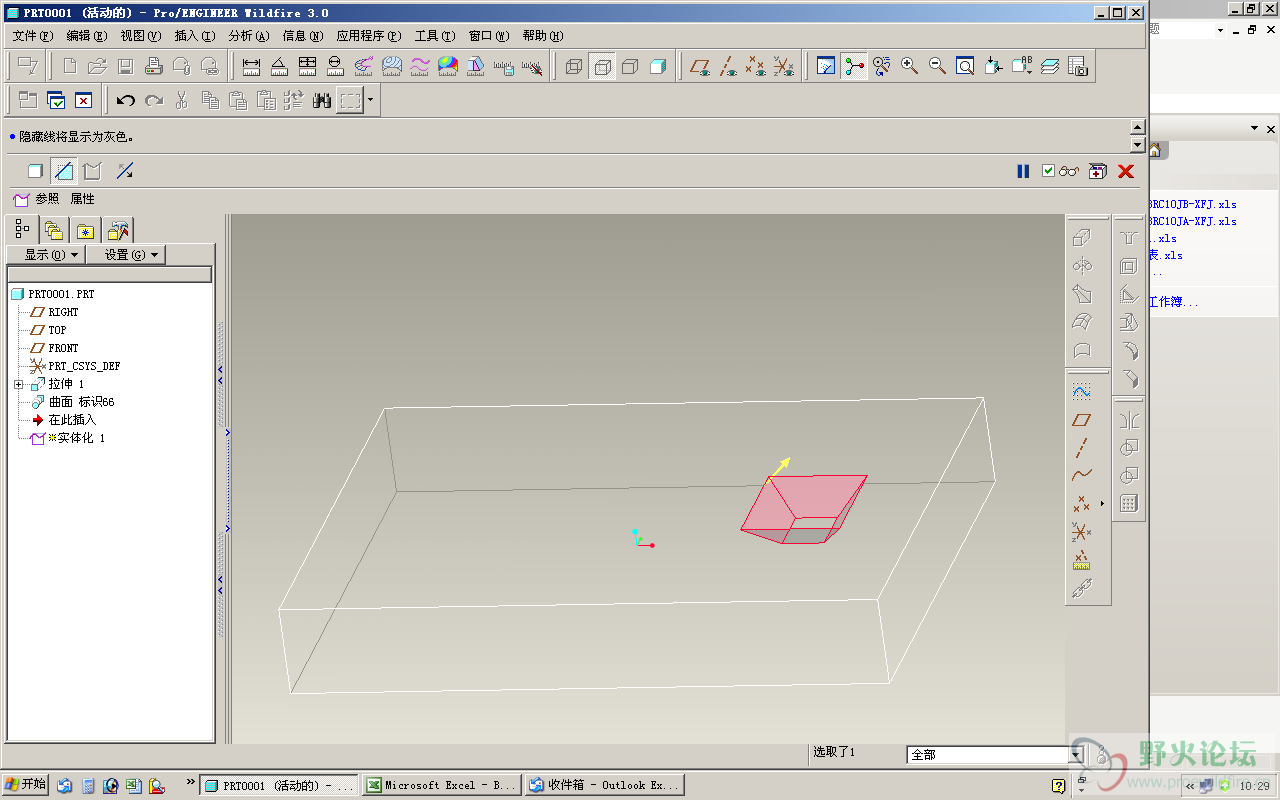Click the Undo arrow icon
Viewport: 1280px width, 800px height.
coord(126,100)
